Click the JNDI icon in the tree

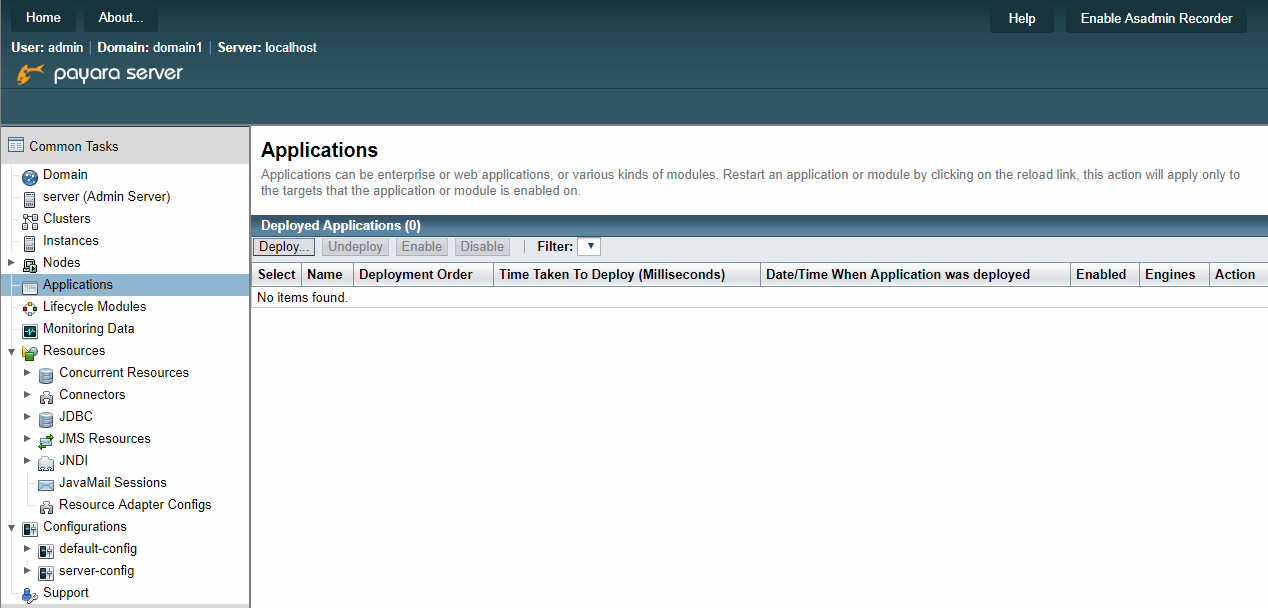46,460
